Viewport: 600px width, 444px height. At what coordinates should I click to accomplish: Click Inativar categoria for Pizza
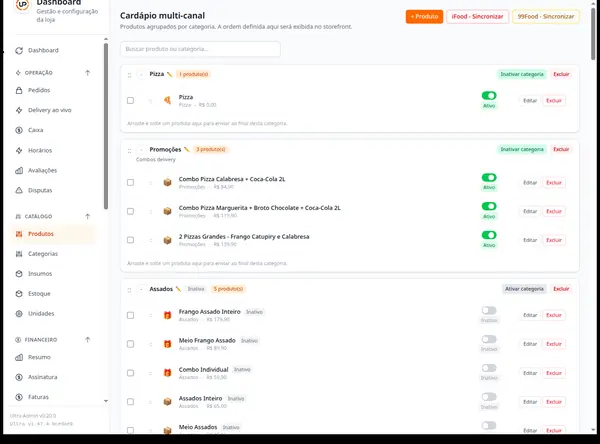pos(522,74)
